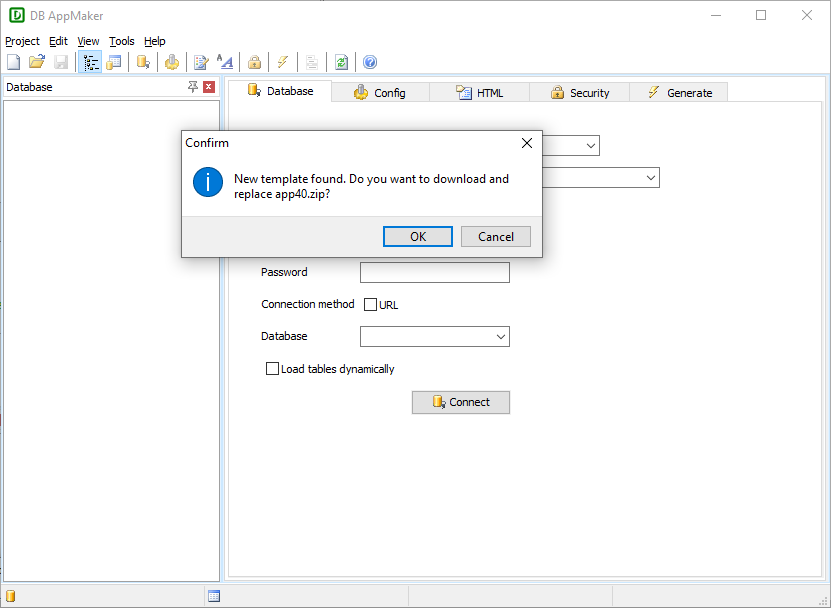Open the Help menu
The width and height of the screenshot is (831, 608).
click(x=154, y=41)
